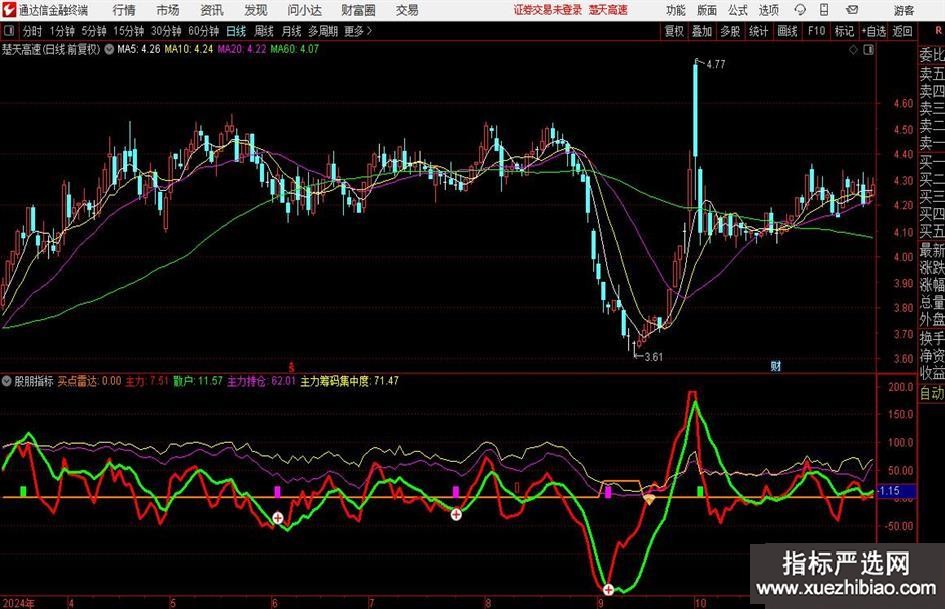Toggle the panel layout icon left of 分时

(9, 31)
